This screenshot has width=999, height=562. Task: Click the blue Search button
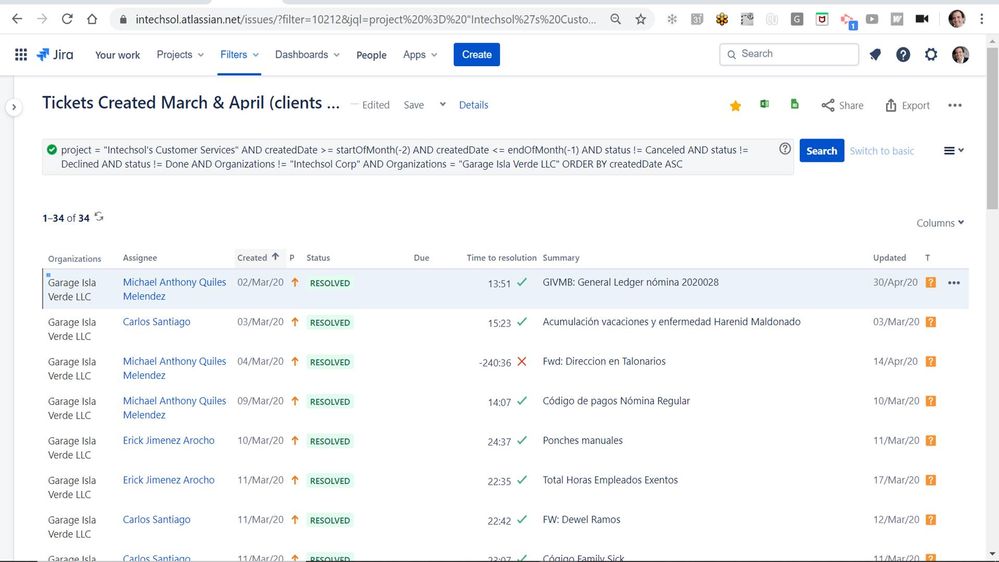point(821,151)
